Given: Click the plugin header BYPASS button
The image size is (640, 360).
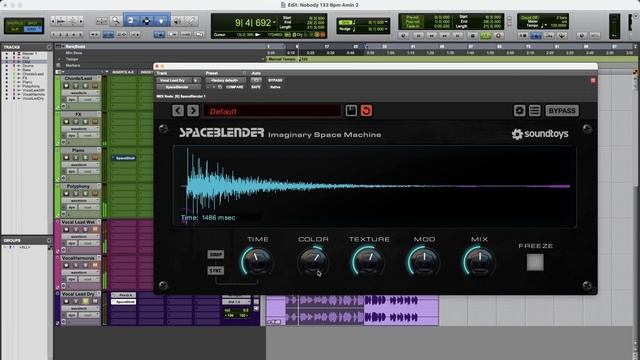Looking at the screenshot, I should pos(276,80).
